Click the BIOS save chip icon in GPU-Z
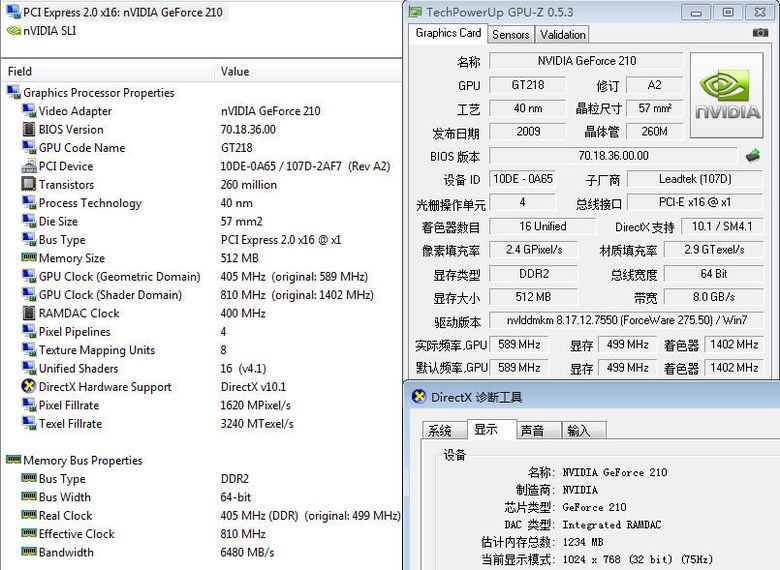The height and width of the screenshot is (570, 780). click(753, 156)
